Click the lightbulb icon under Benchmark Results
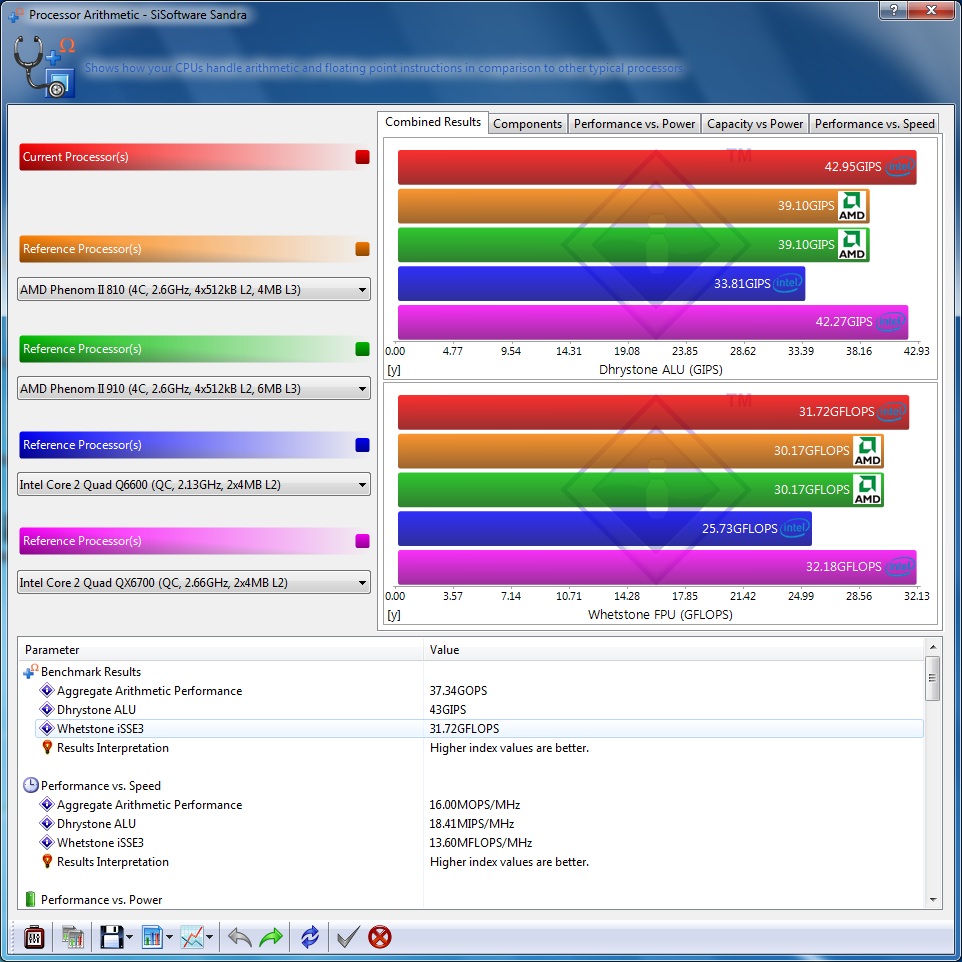 click(47, 747)
